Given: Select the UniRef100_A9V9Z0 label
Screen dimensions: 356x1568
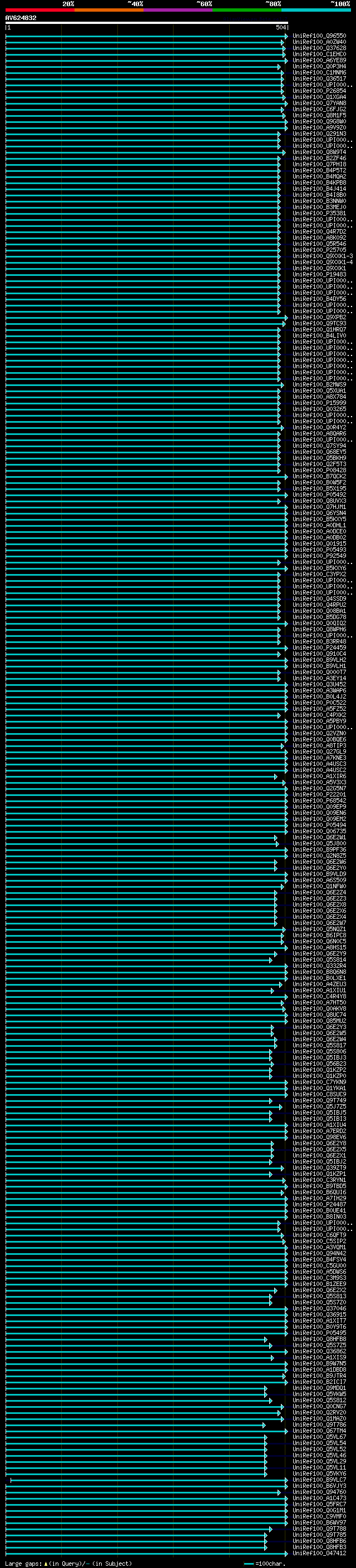Looking at the screenshot, I should (319, 127).
